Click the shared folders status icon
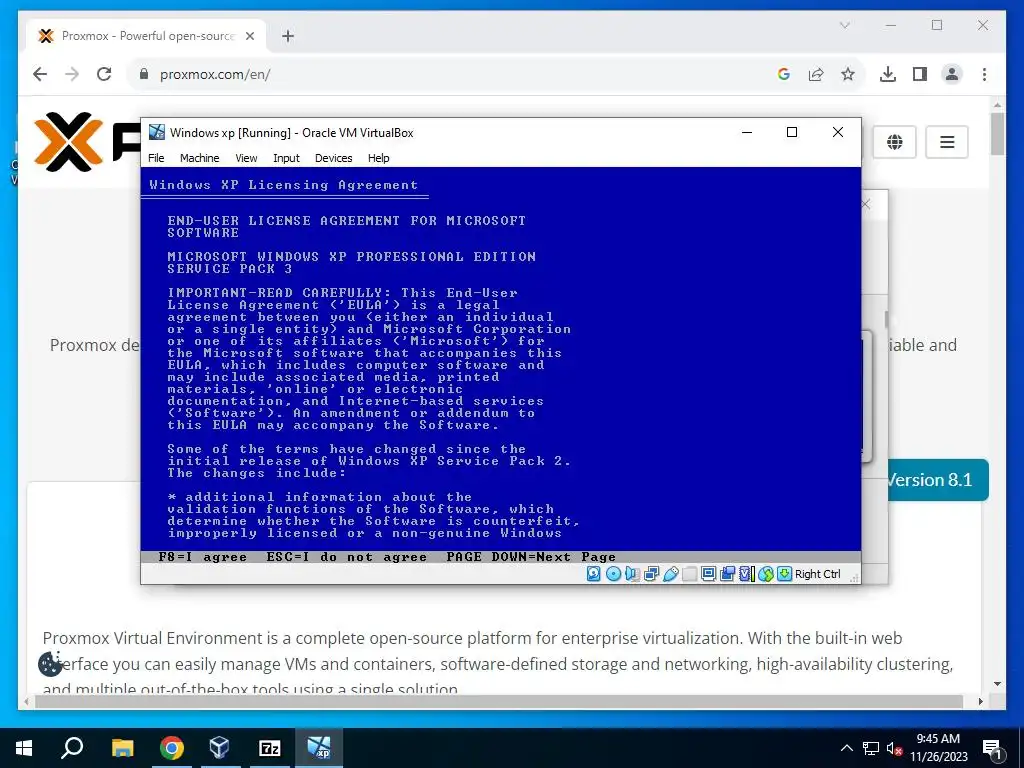 pyautogui.click(x=689, y=574)
